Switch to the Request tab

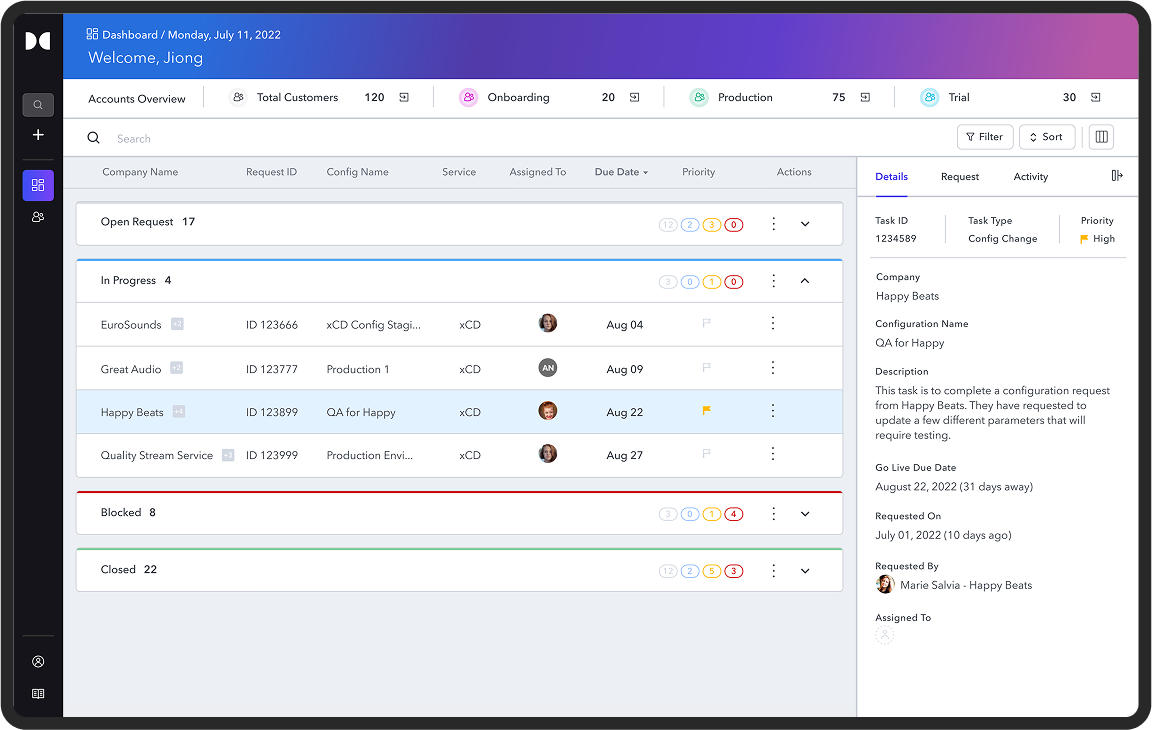tap(959, 177)
